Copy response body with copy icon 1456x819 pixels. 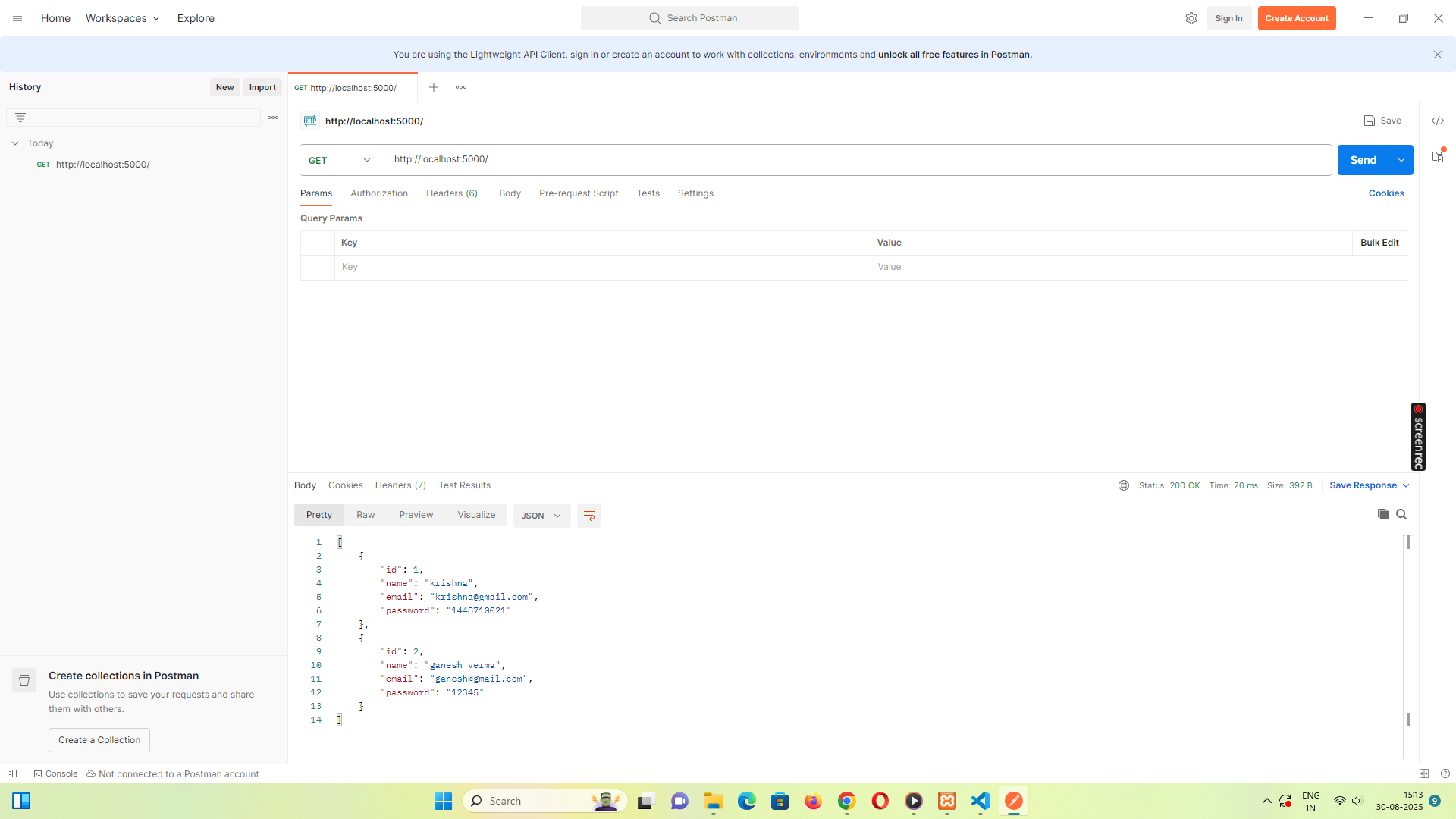click(1383, 514)
